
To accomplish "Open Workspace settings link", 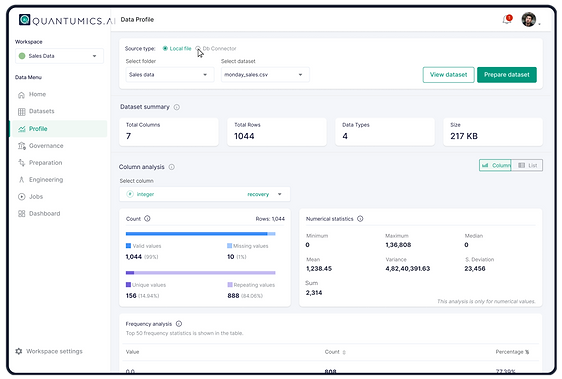I will [x=49, y=351].
